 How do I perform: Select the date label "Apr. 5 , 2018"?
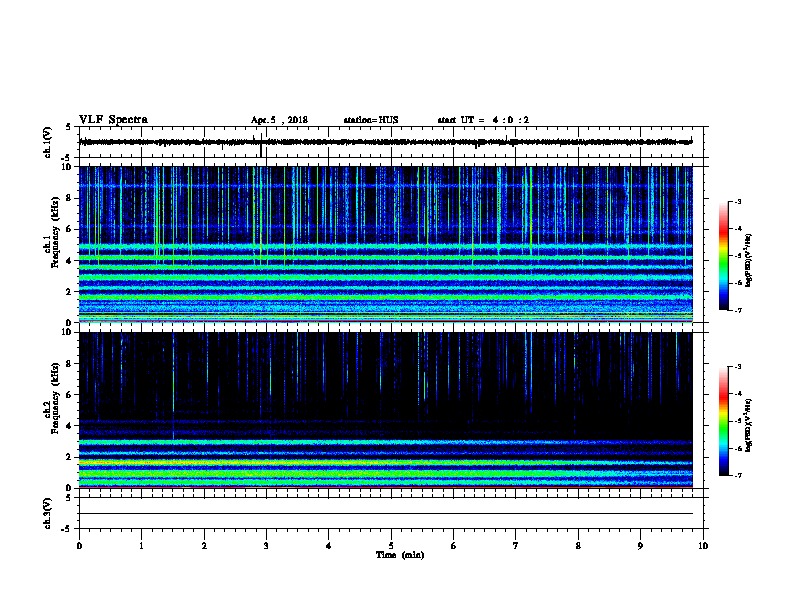[279, 120]
